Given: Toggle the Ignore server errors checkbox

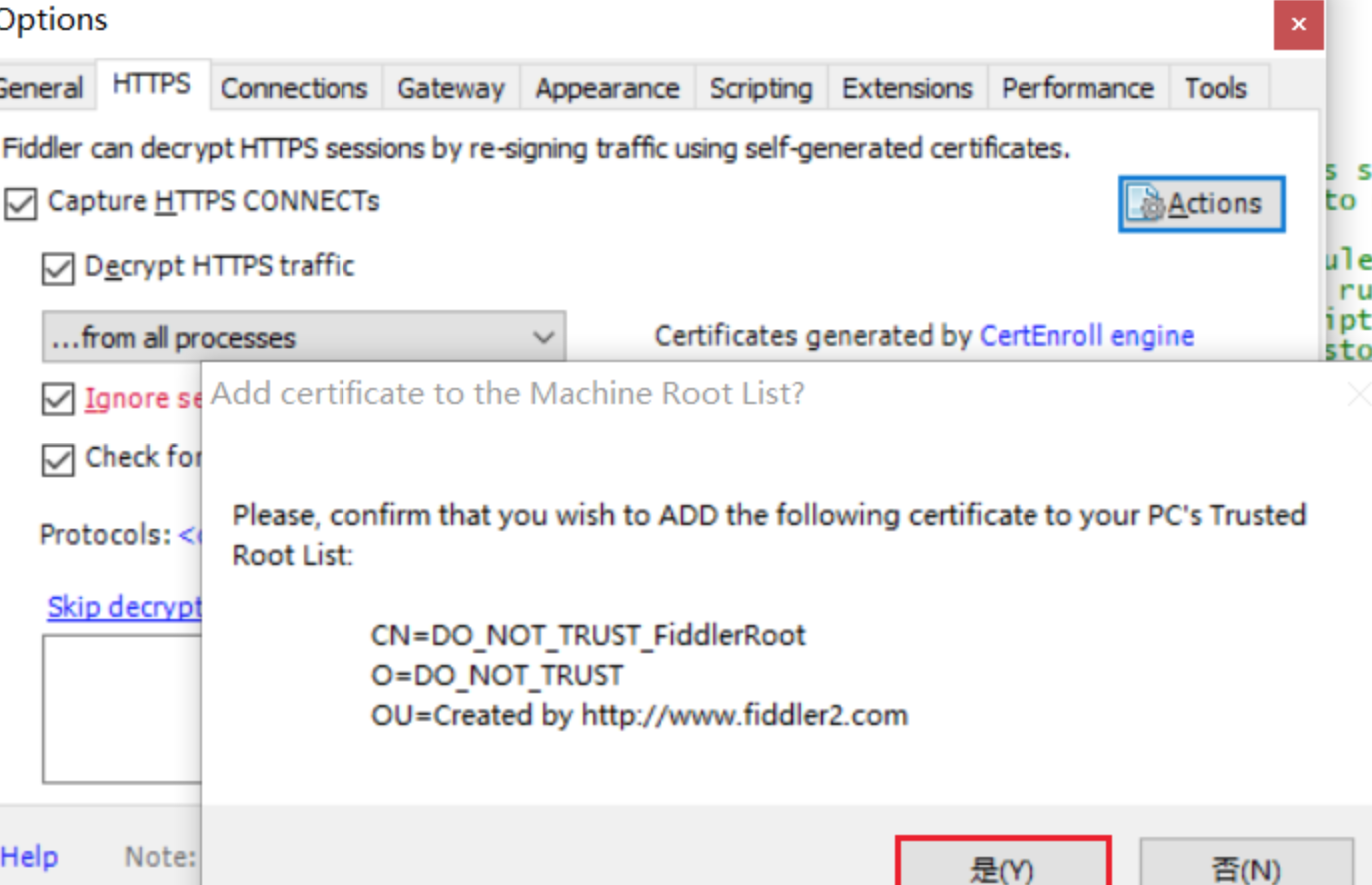Looking at the screenshot, I should pyautogui.click(x=58, y=398).
